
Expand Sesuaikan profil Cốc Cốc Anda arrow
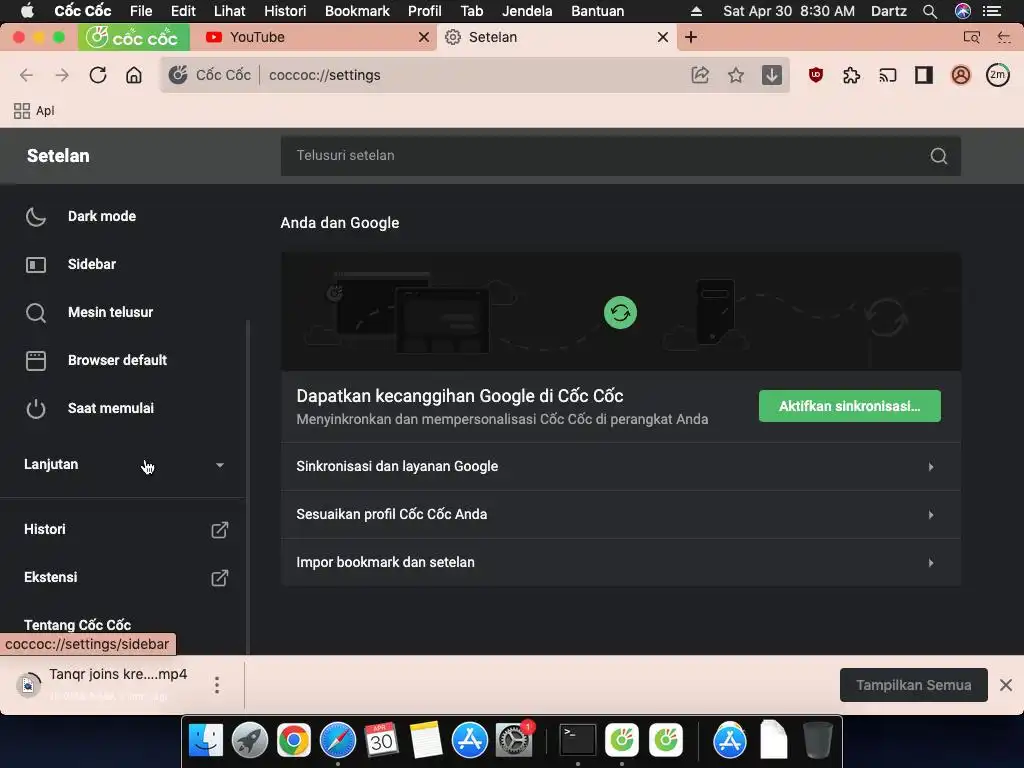(x=931, y=515)
